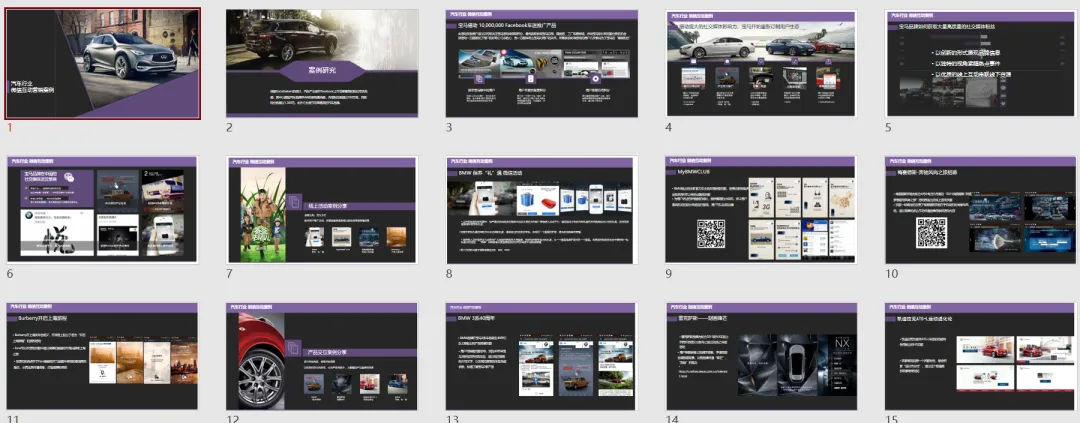Select slide 3 thumbnail about BMW Facebook promotion
The width and height of the screenshot is (1080, 423).
tap(542, 63)
